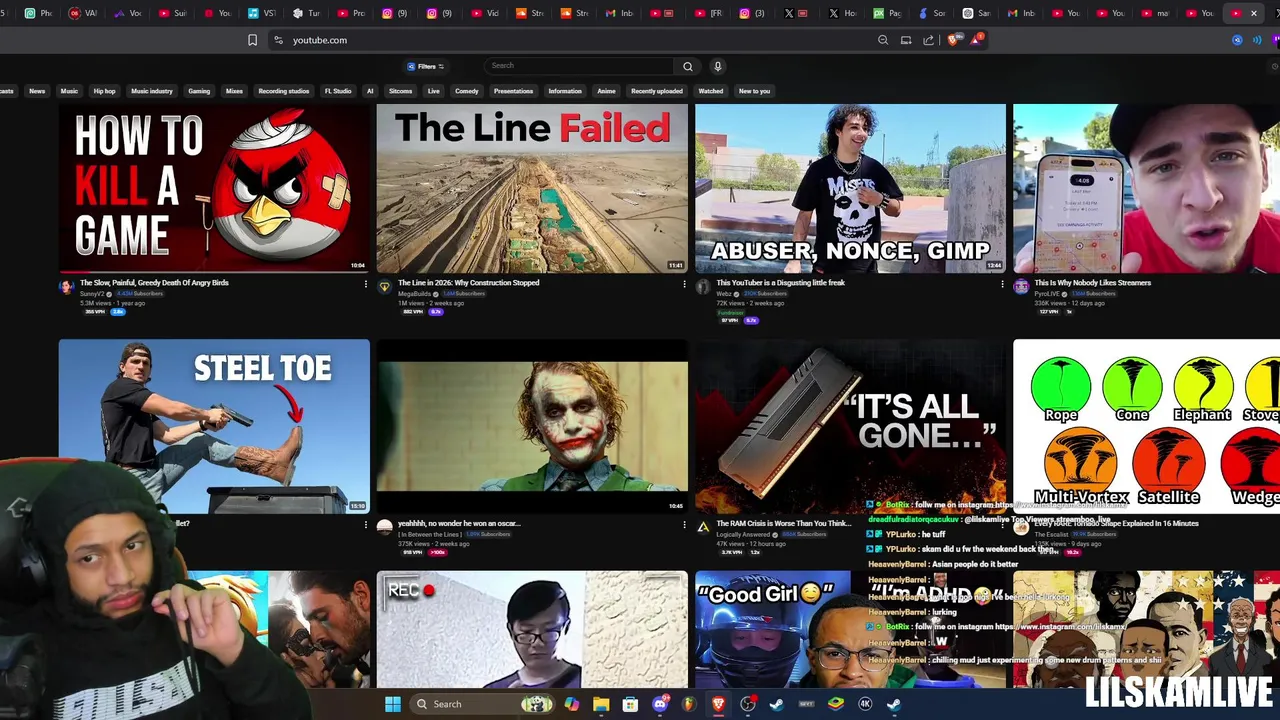Activate the voice search microphone icon

click(x=717, y=66)
